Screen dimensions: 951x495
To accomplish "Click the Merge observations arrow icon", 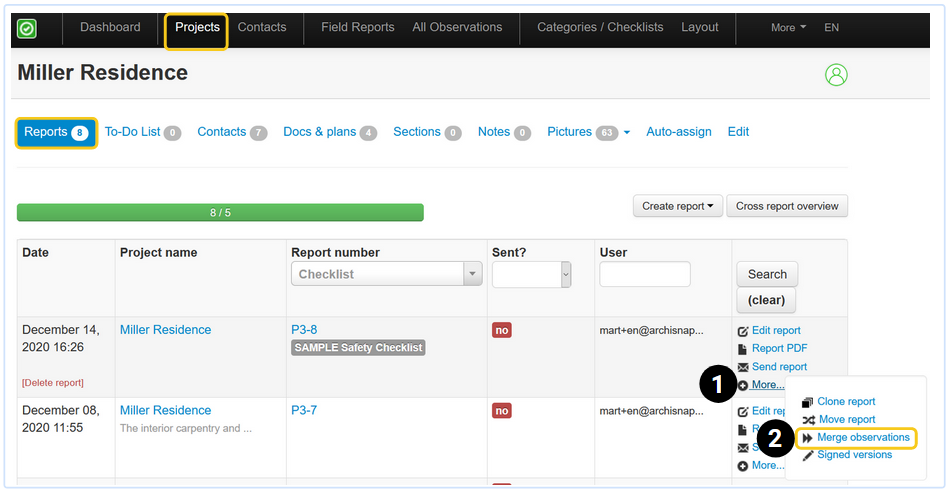I will (x=807, y=438).
